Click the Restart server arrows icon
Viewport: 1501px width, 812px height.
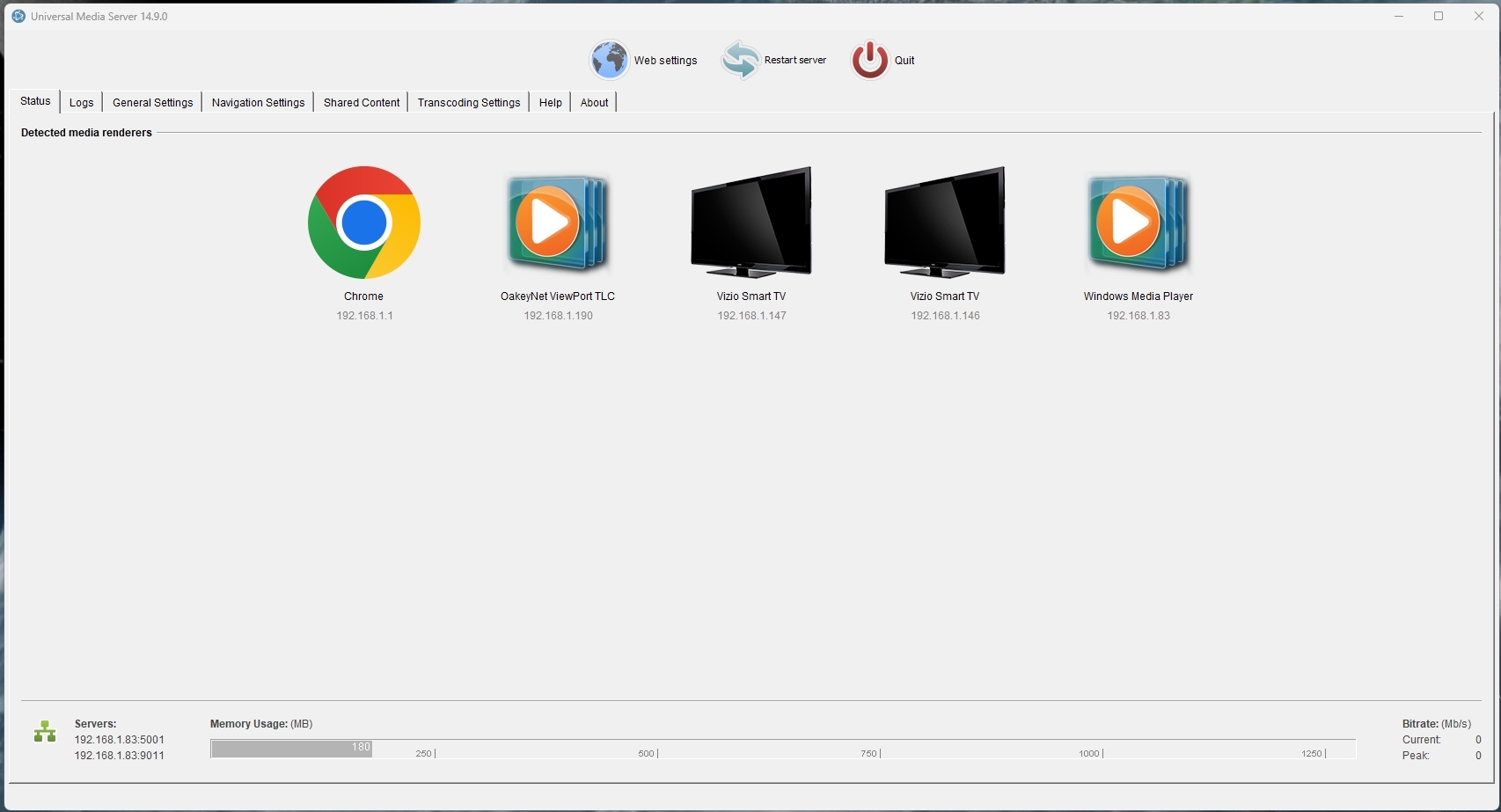pyautogui.click(x=740, y=60)
